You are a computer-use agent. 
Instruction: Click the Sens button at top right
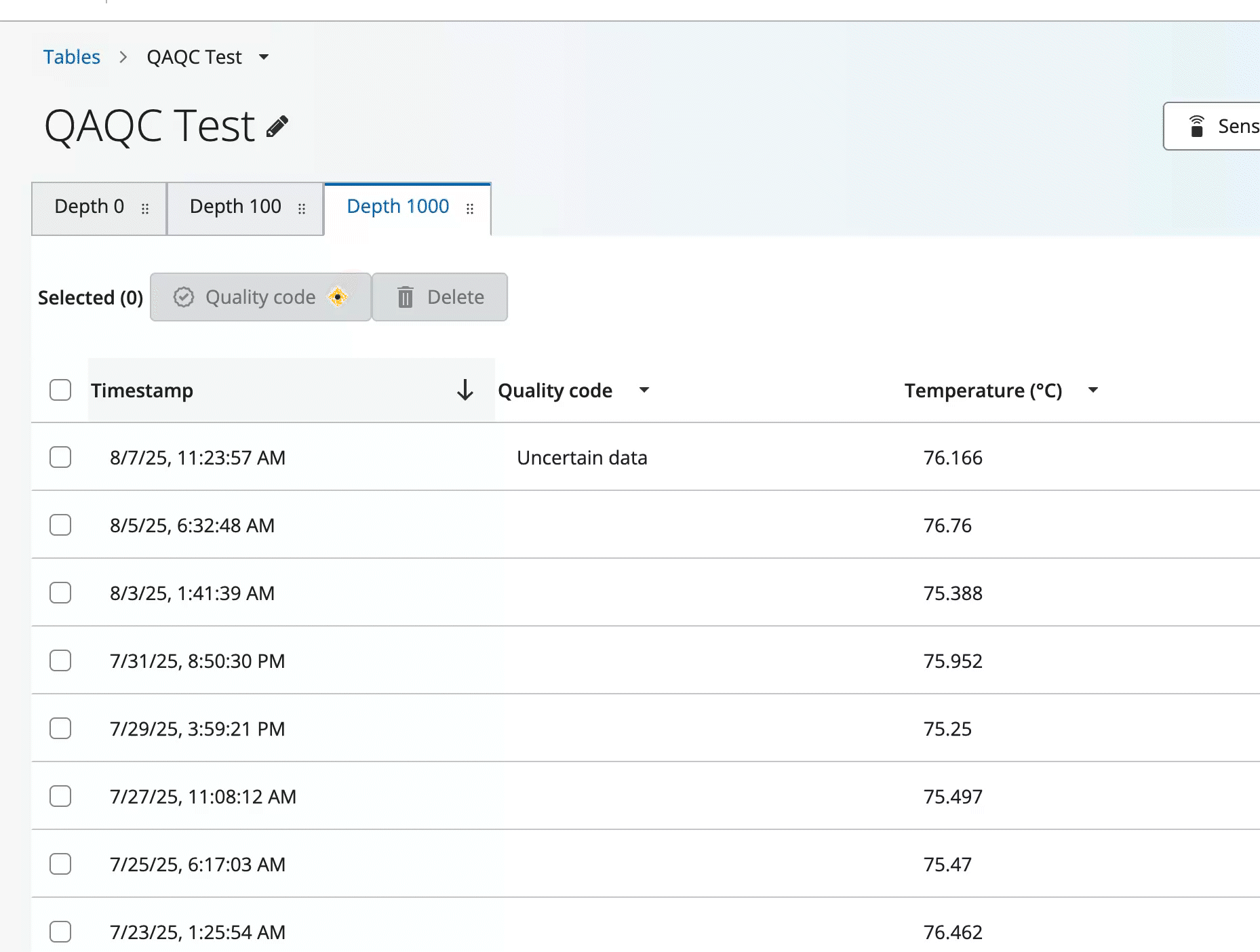click(x=1212, y=126)
